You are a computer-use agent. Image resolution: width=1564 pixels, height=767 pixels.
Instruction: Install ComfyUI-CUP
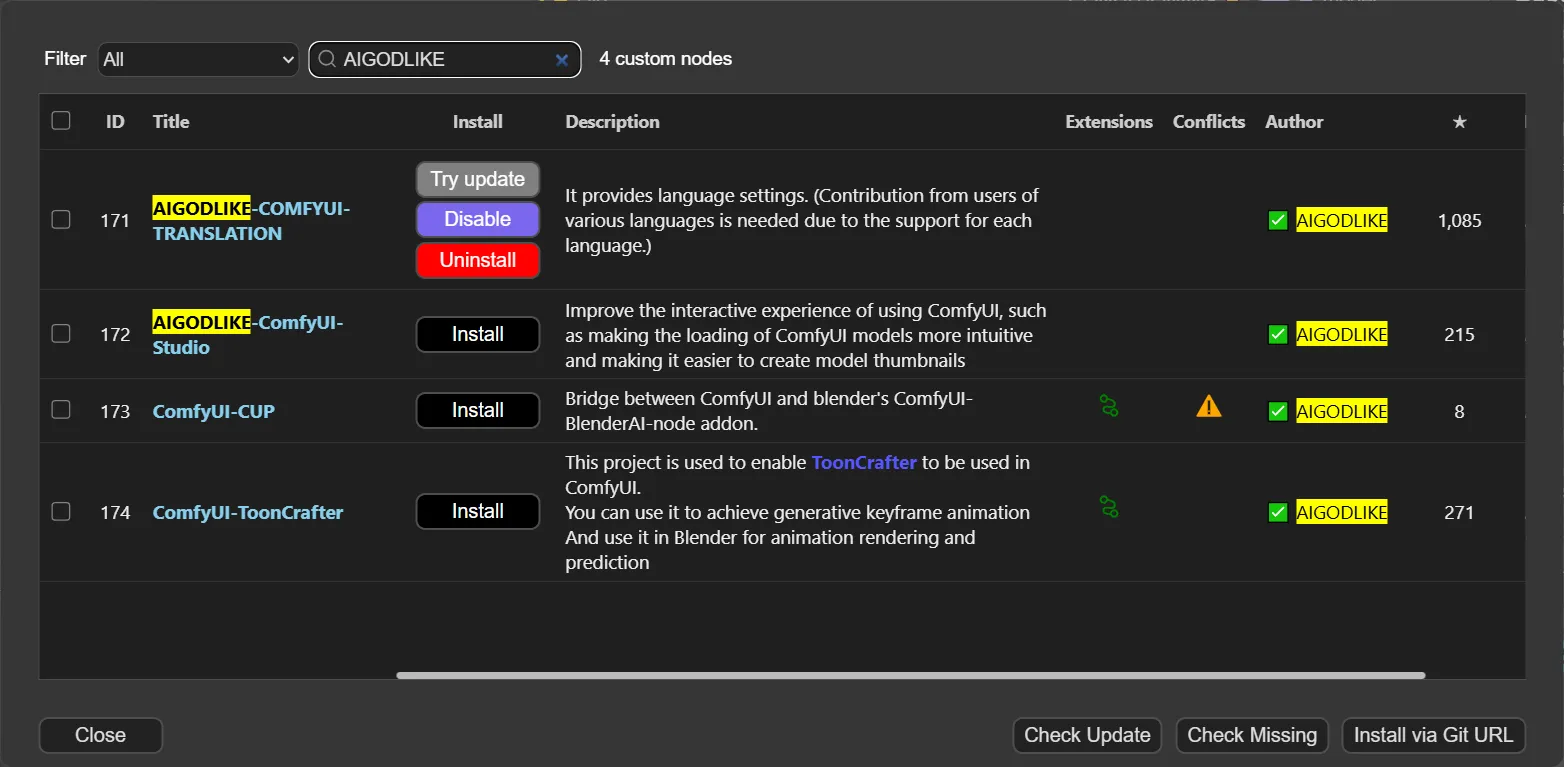[478, 411]
